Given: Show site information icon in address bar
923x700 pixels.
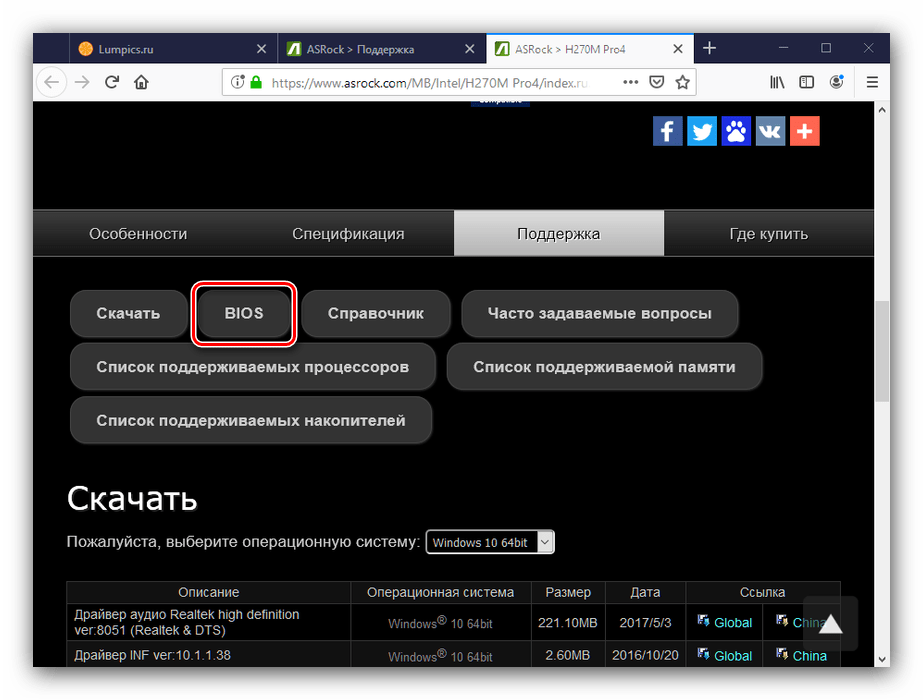Looking at the screenshot, I should click(x=237, y=82).
